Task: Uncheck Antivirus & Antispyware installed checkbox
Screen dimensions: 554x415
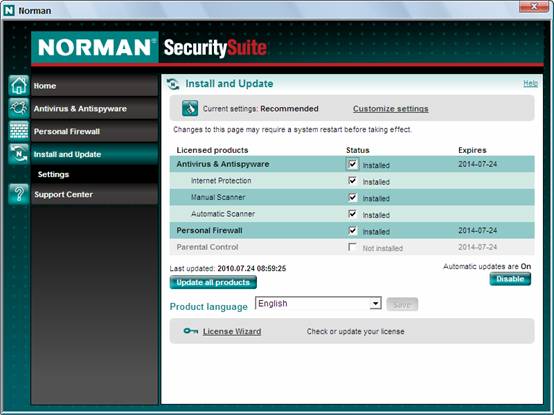Action: coord(352,164)
